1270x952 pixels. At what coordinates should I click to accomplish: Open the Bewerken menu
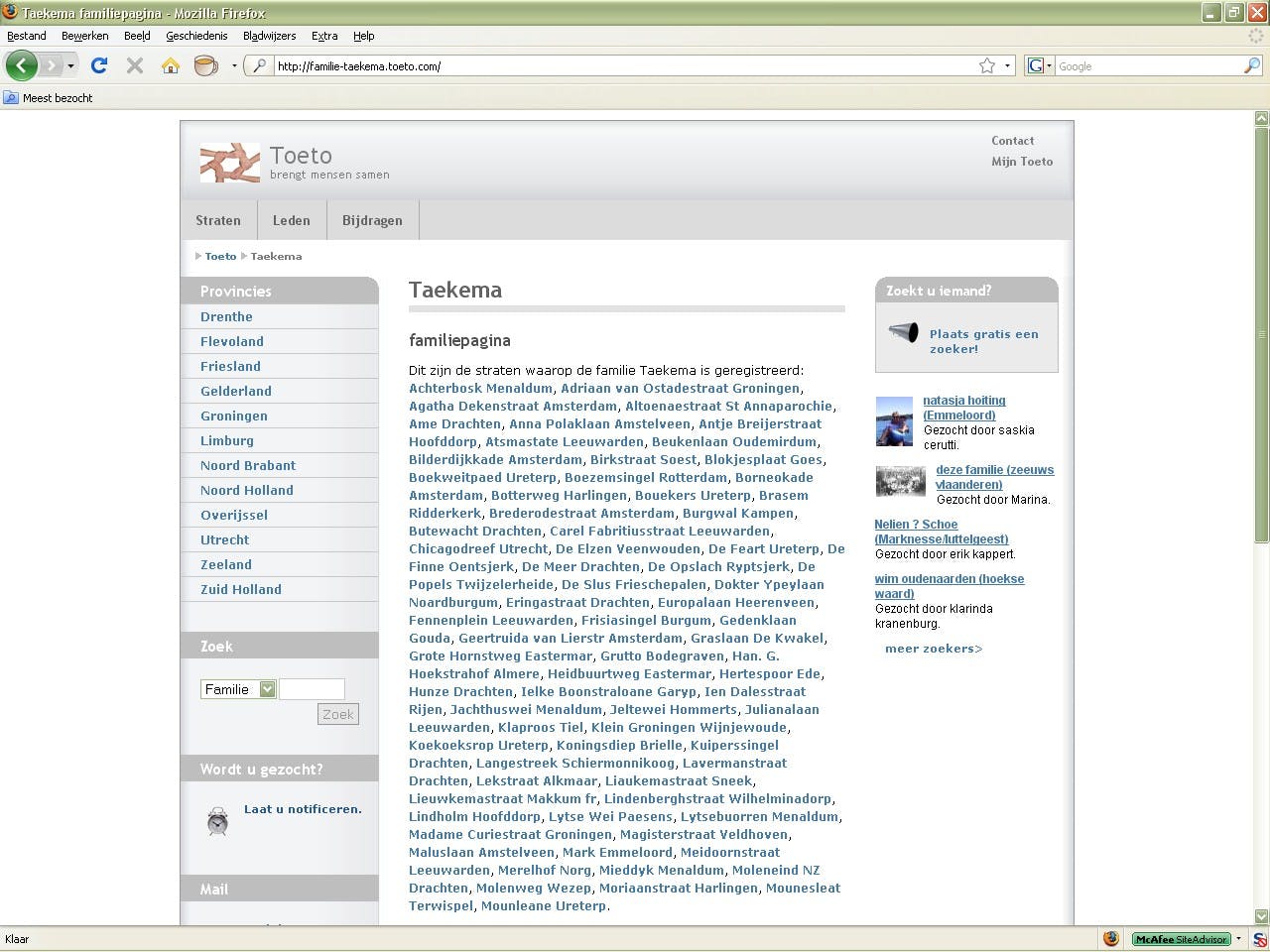pyautogui.click(x=85, y=36)
